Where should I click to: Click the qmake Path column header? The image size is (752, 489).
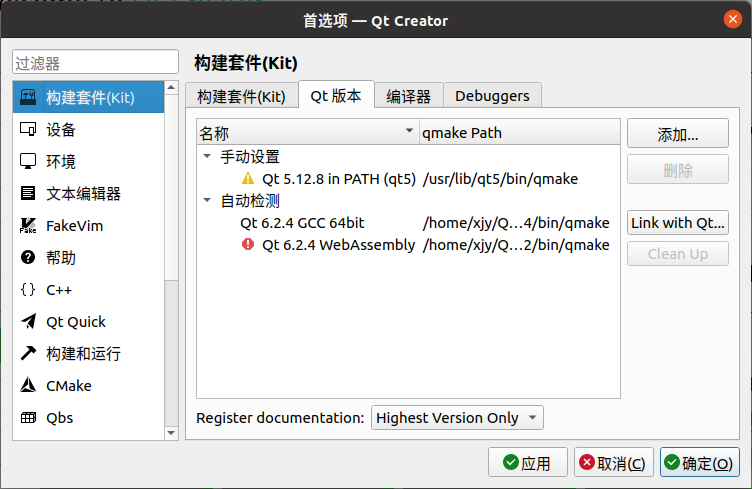[519, 132]
